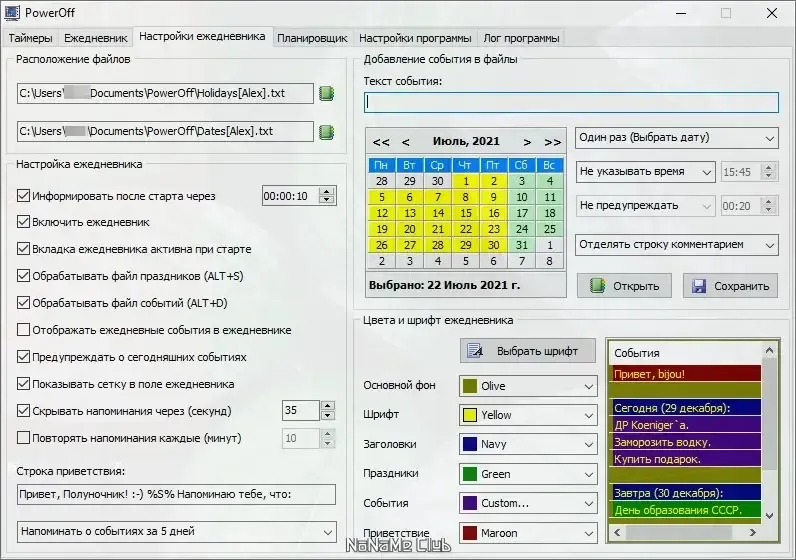
Task: Click the Открыть button
Action: (624, 286)
